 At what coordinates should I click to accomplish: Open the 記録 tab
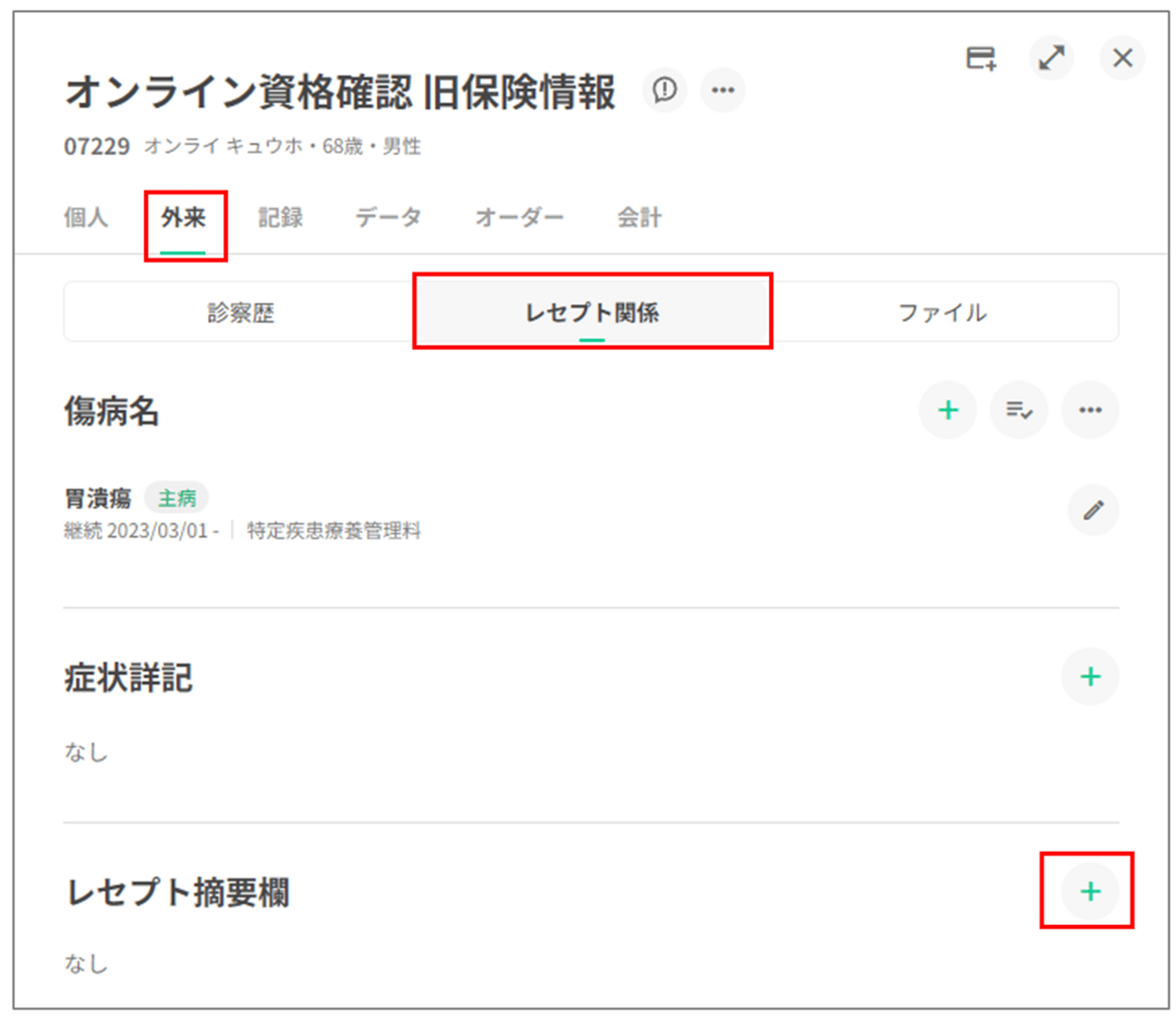click(x=280, y=218)
